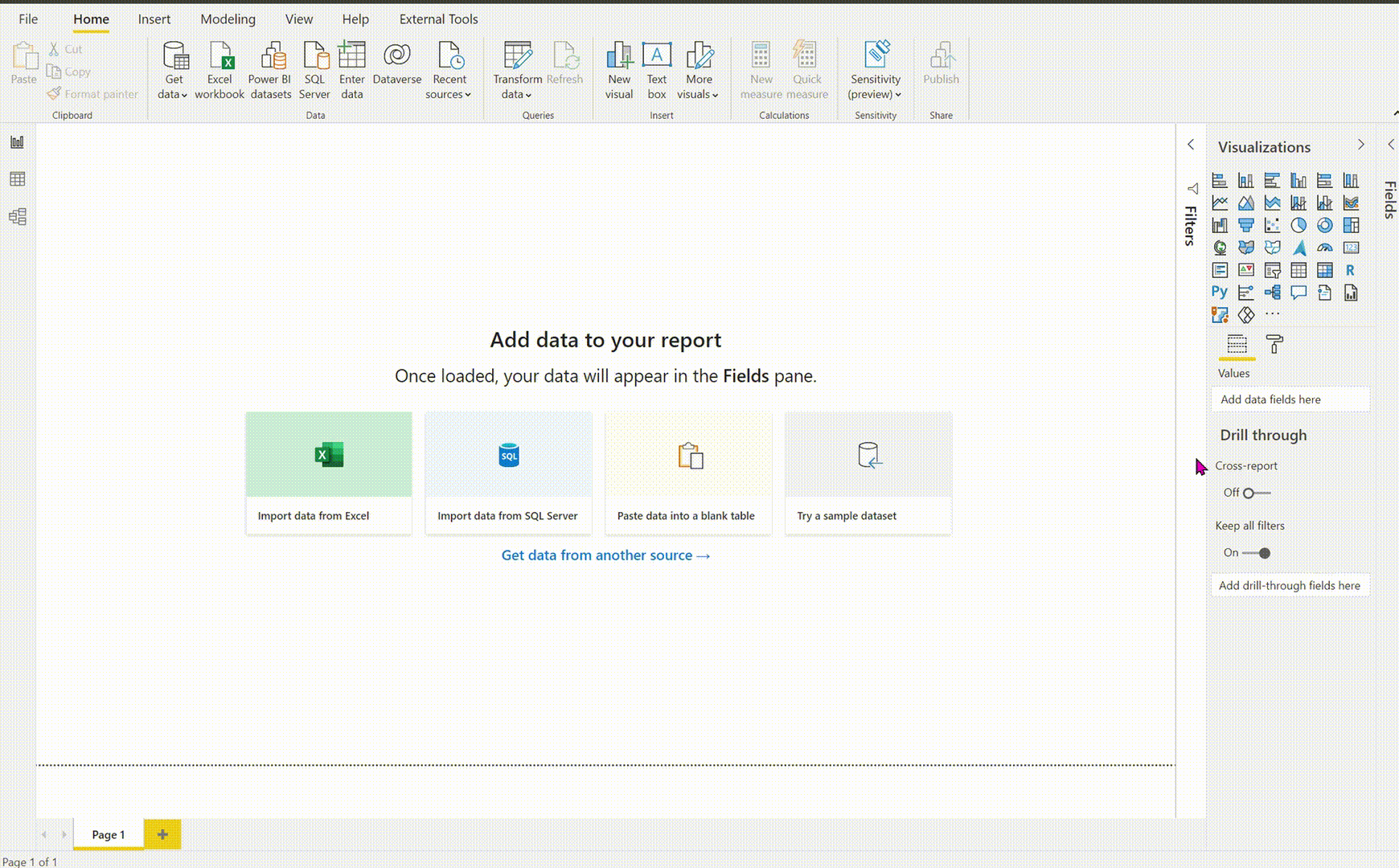The height and width of the screenshot is (868, 1399).
Task: Switch to Data view in left sidebar
Action: 17,178
